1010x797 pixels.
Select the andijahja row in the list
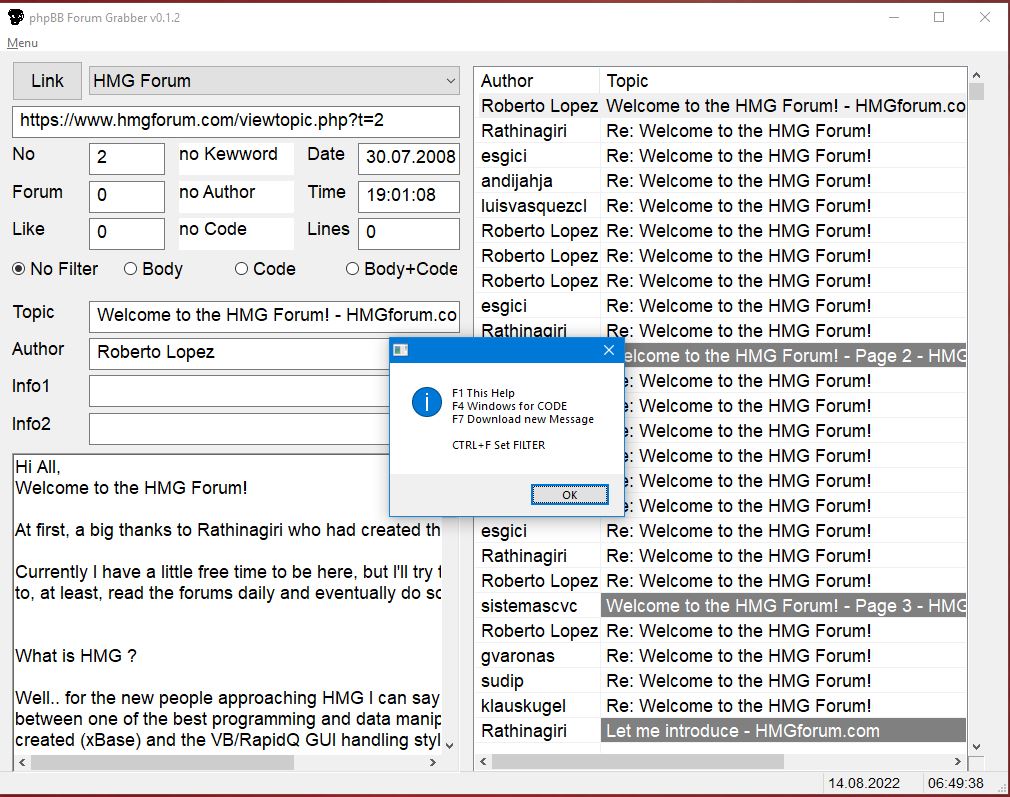pyautogui.click(x=721, y=181)
